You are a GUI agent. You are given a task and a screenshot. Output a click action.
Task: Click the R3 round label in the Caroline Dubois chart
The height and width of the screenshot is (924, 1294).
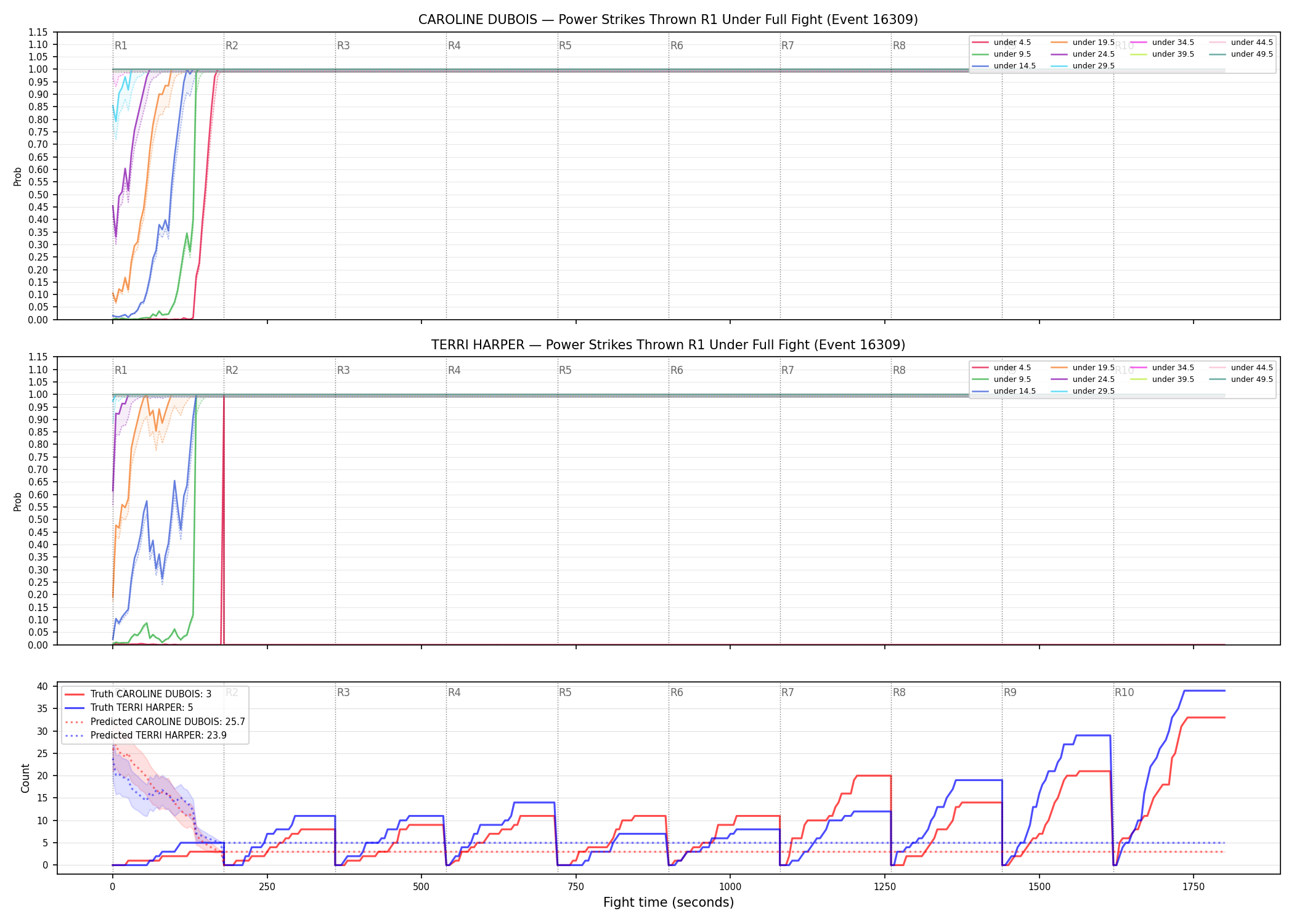pos(343,46)
